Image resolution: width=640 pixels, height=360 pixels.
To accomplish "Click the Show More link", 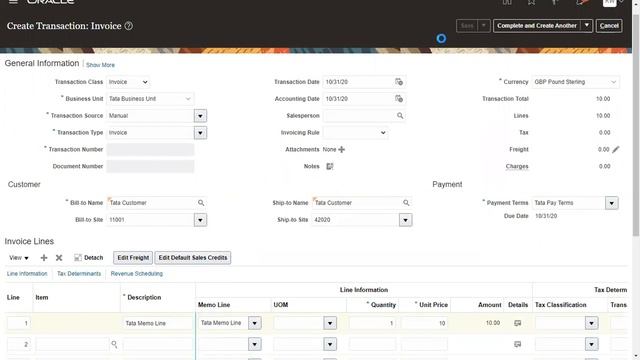I will point(100,65).
